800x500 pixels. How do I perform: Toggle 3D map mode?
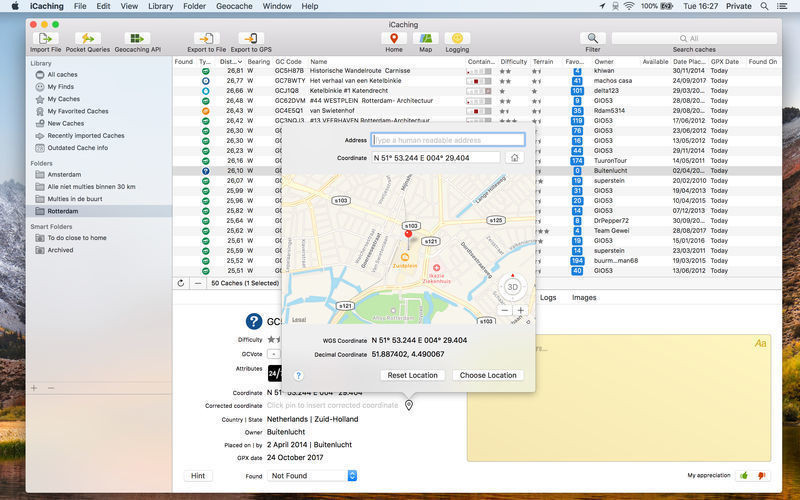click(512, 287)
